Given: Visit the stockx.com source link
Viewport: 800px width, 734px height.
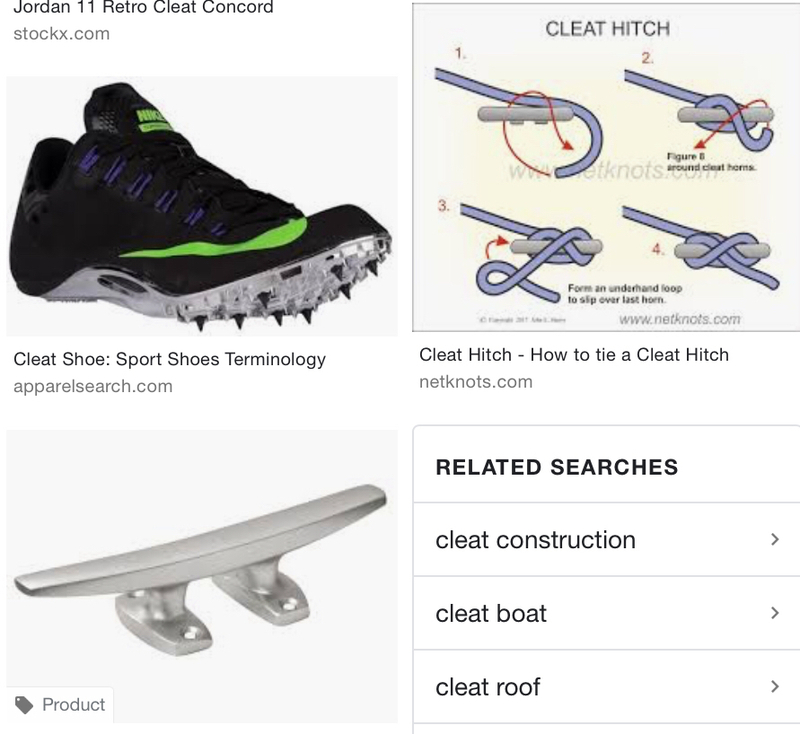Looking at the screenshot, I should click(61, 34).
